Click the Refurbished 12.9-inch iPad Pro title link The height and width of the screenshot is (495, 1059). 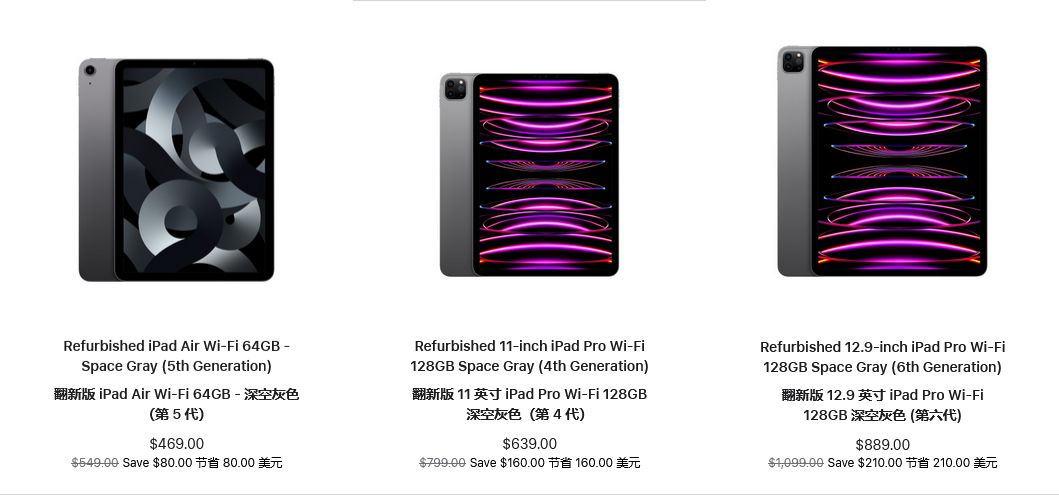(882, 357)
